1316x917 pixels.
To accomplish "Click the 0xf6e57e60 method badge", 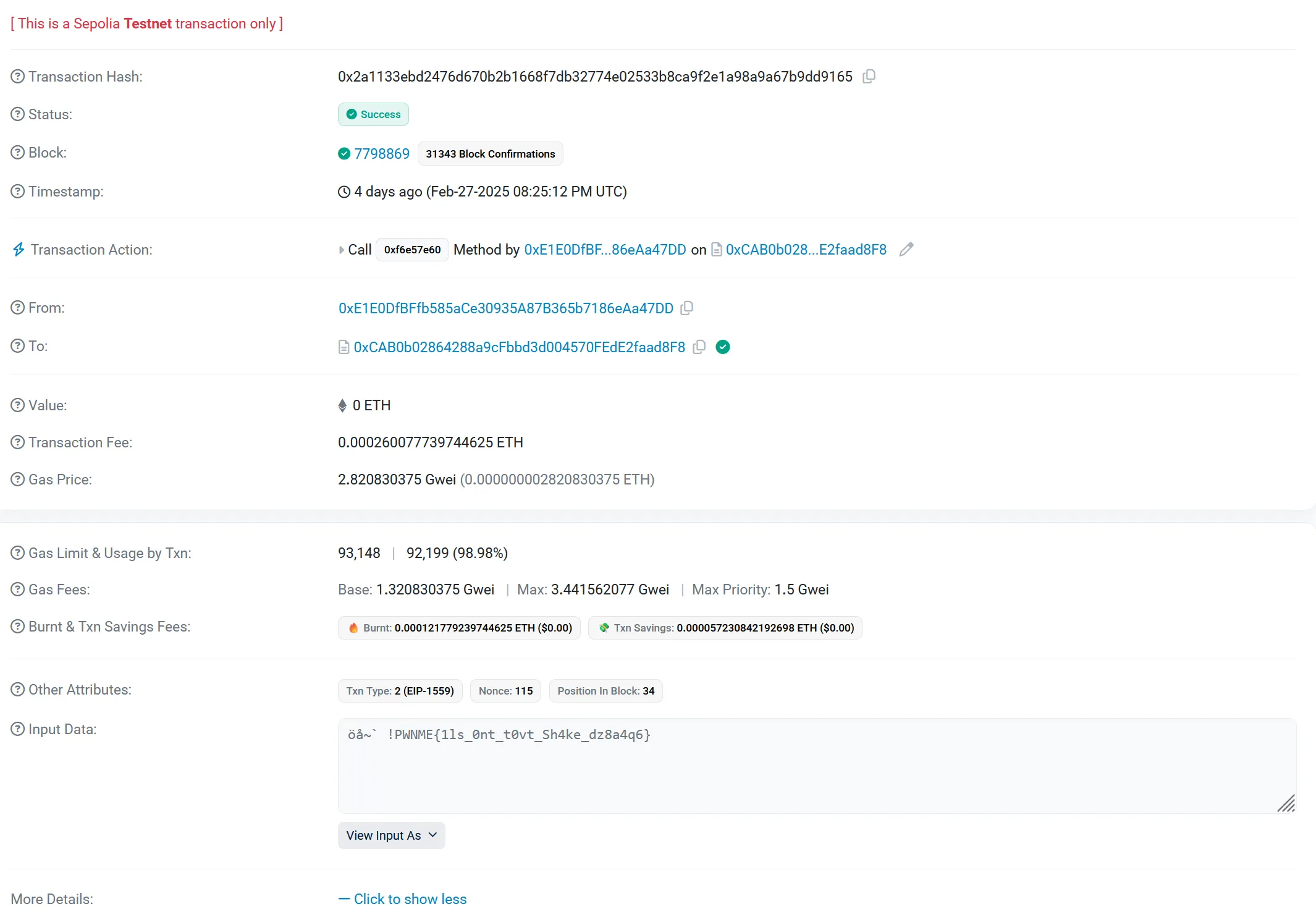I will (x=412, y=250).
